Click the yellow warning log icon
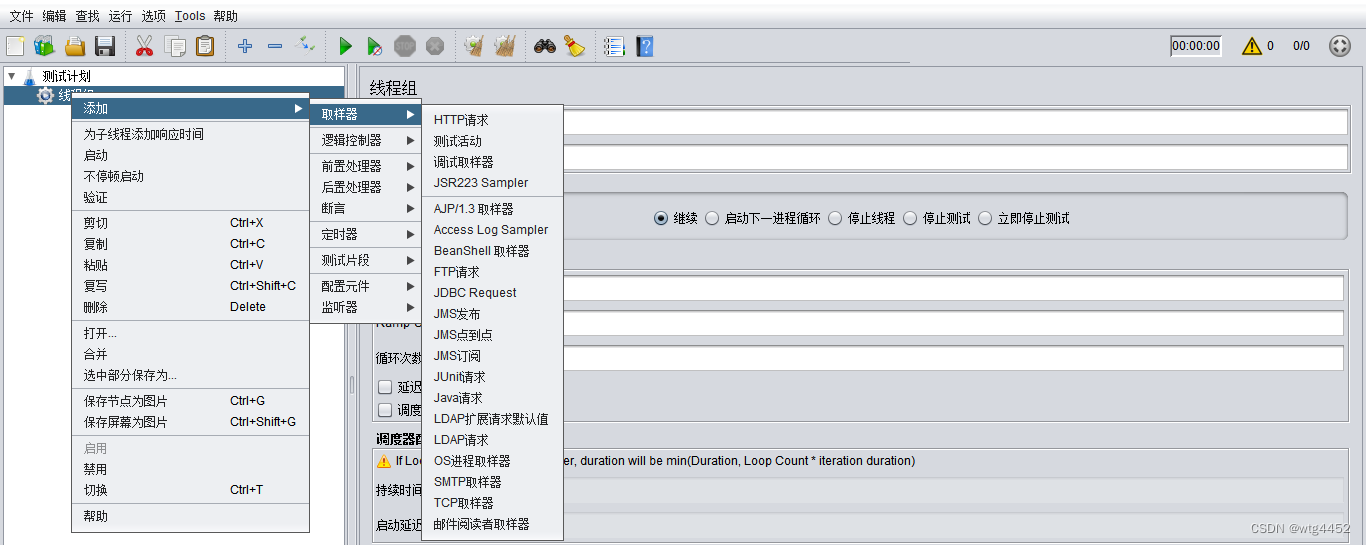1366x545 pixels. pos(1252,46)
